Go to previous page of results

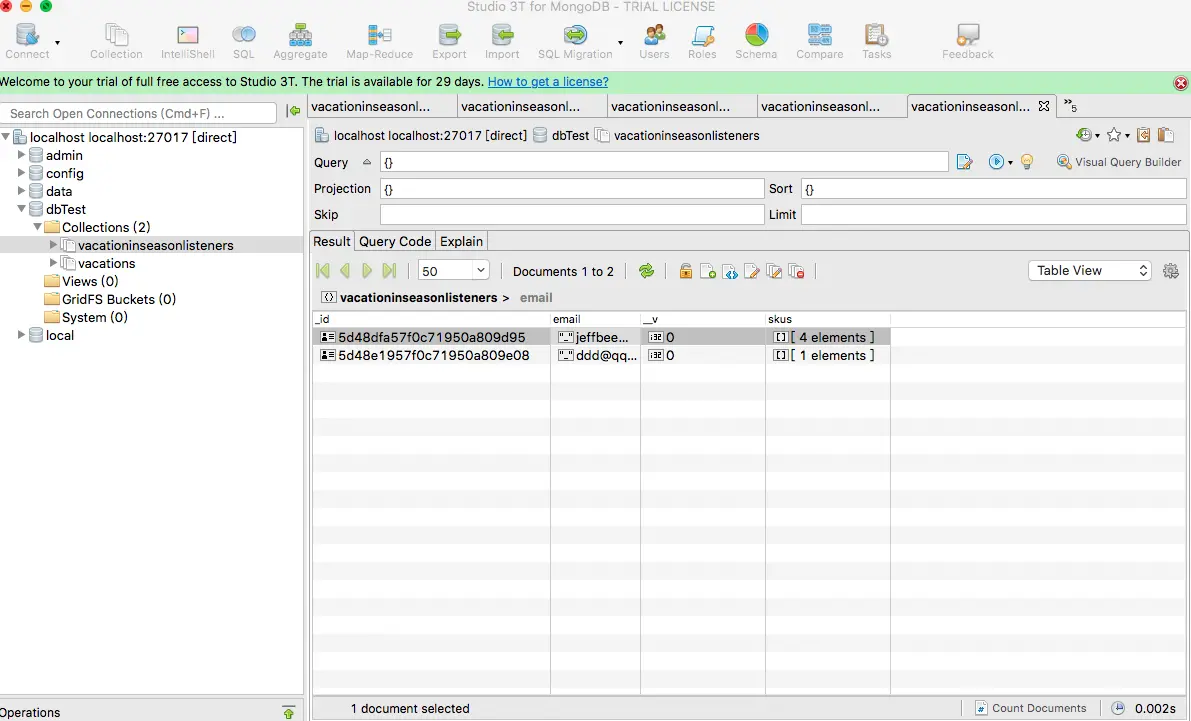(x=345, y=270)
